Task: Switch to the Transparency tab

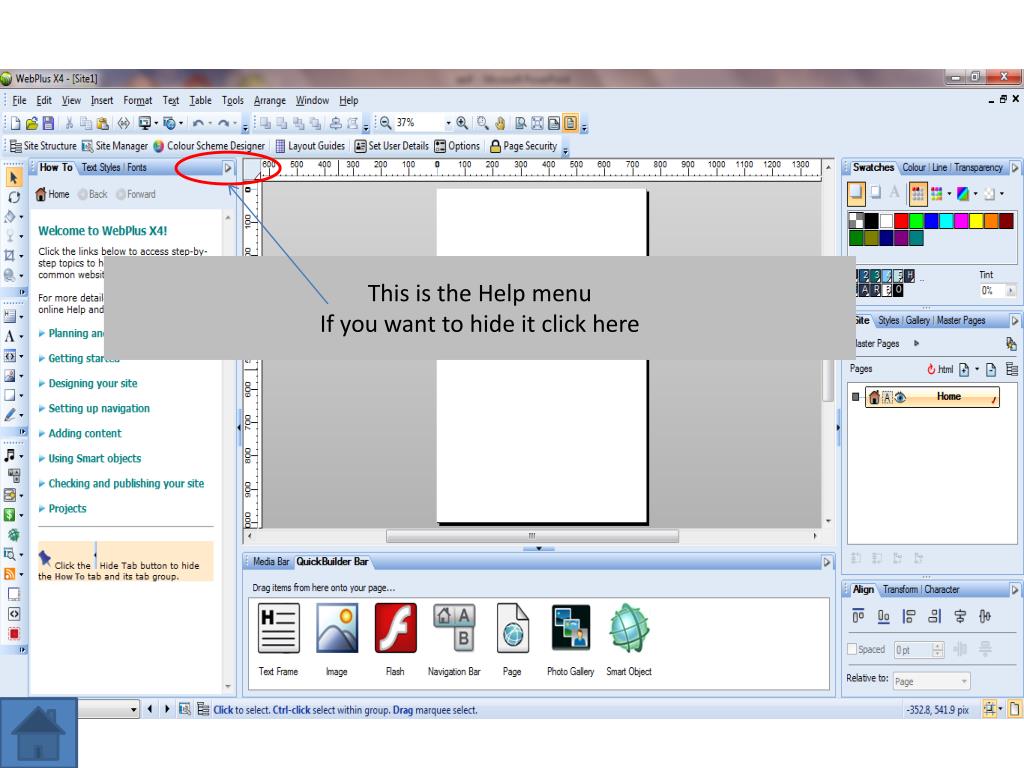Action: pos(978,168)
